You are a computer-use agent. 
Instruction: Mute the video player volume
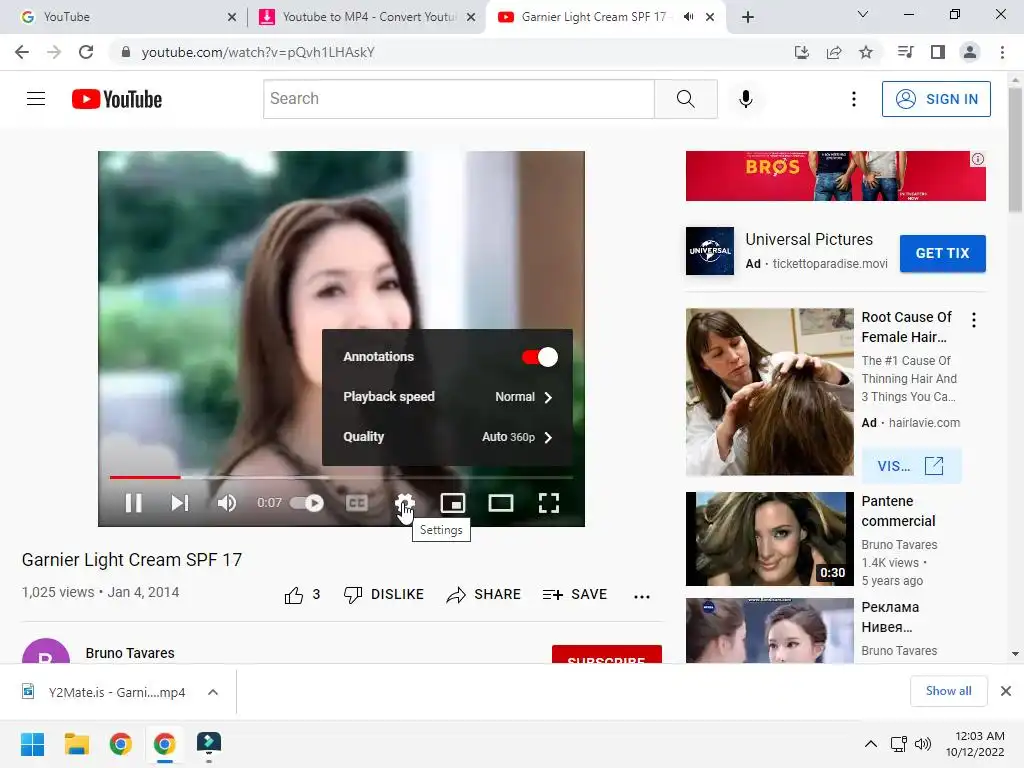pyautogui.click(x=227, y=503)
